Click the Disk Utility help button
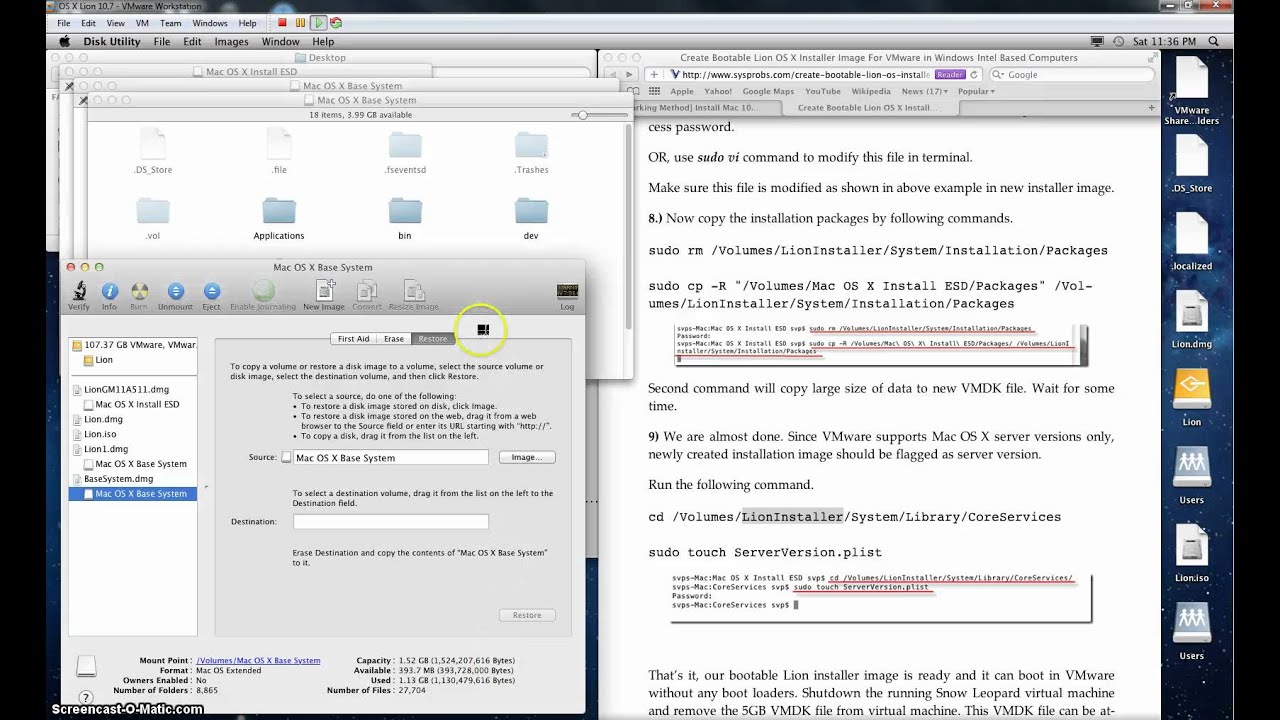Image resolution: width=1280 pixels, height=720 pixels. [86, 698]
